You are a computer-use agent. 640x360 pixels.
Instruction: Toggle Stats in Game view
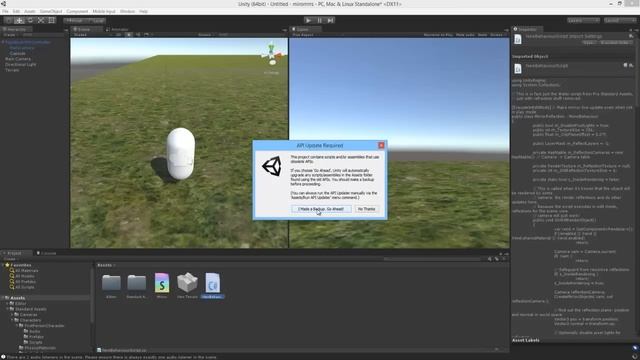pos(482,35)
